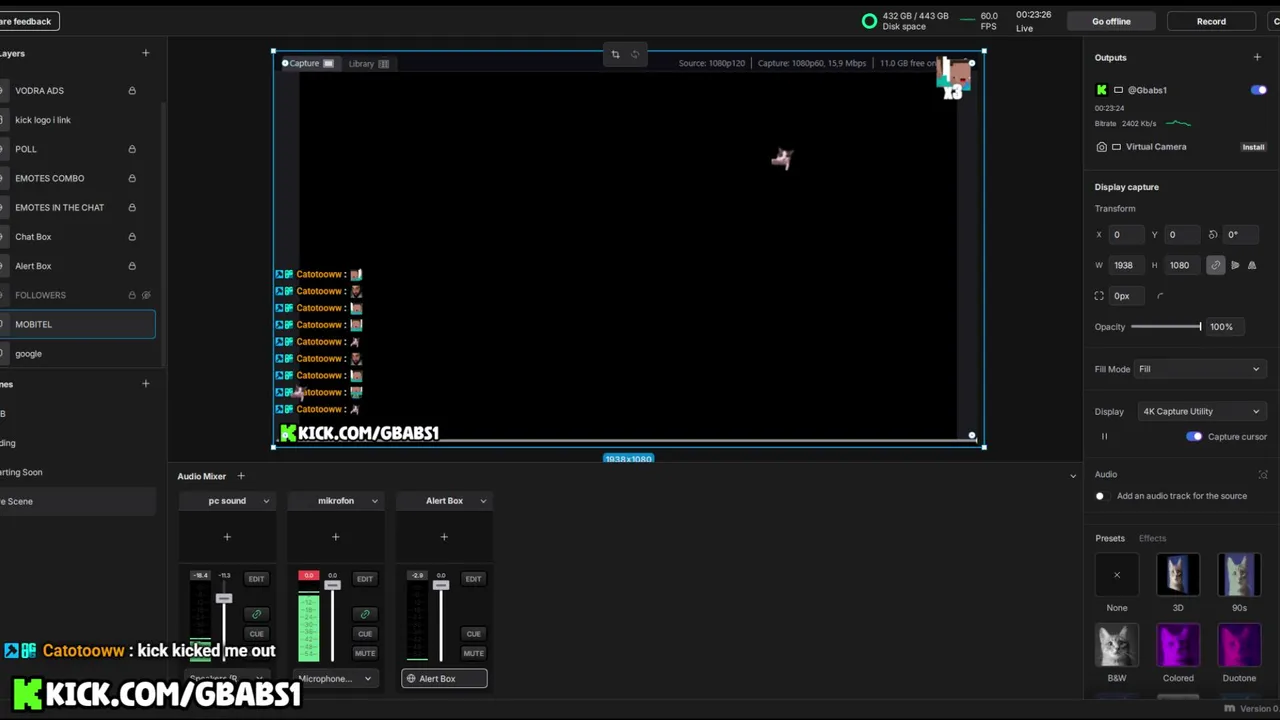
Task: Select the MOBITEL layer
Action: point(77,324)
